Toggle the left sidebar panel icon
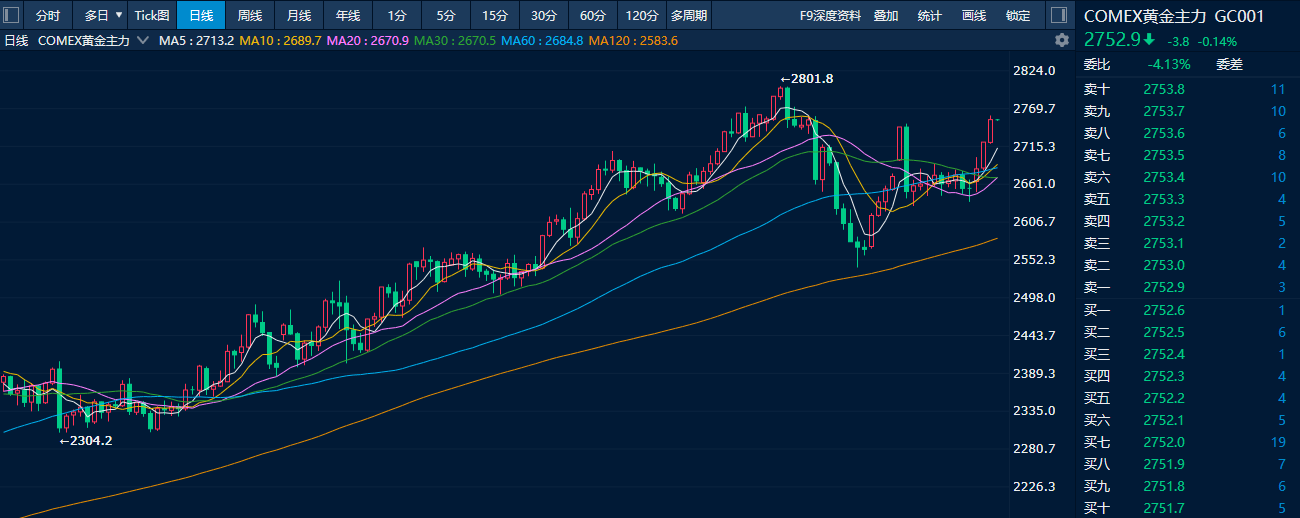 [x=13, y=15]
